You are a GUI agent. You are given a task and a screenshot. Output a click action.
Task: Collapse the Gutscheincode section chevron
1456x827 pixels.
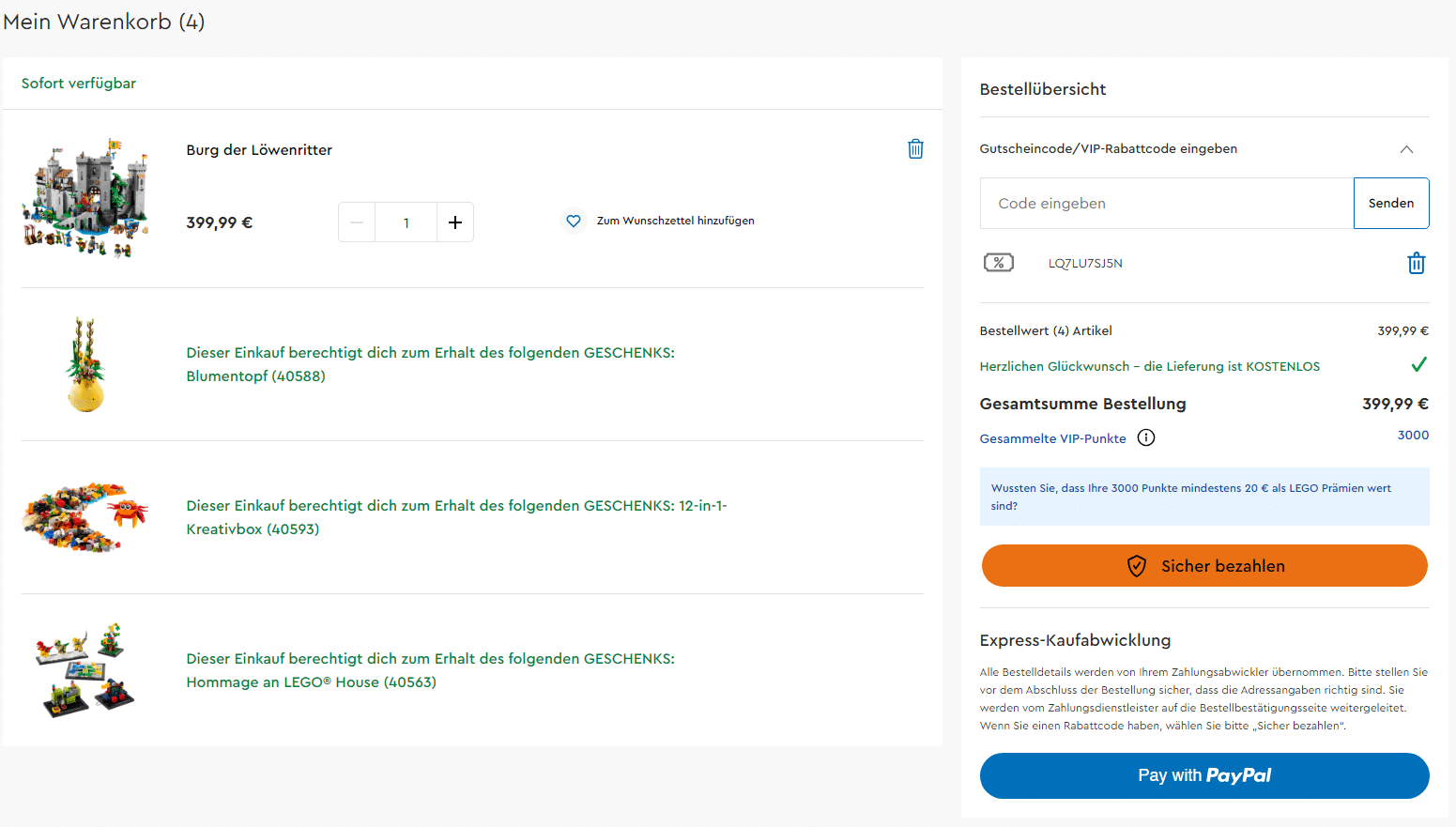[1405, 149]
